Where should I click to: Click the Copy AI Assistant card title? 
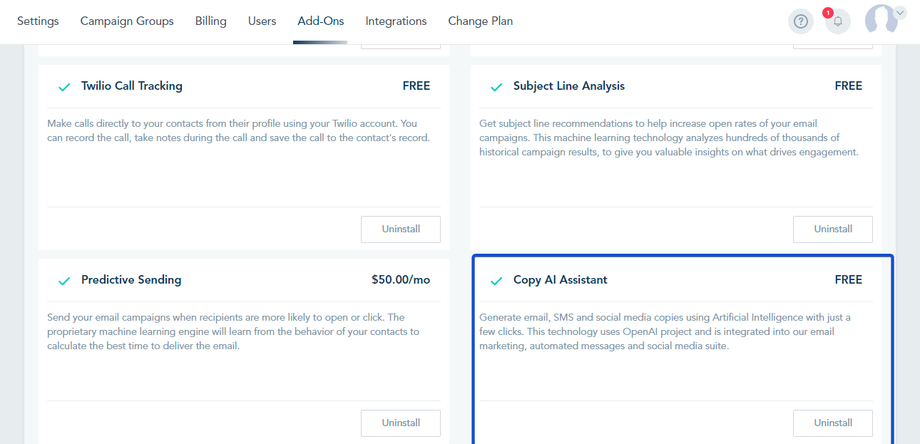[x=560, y=280]
